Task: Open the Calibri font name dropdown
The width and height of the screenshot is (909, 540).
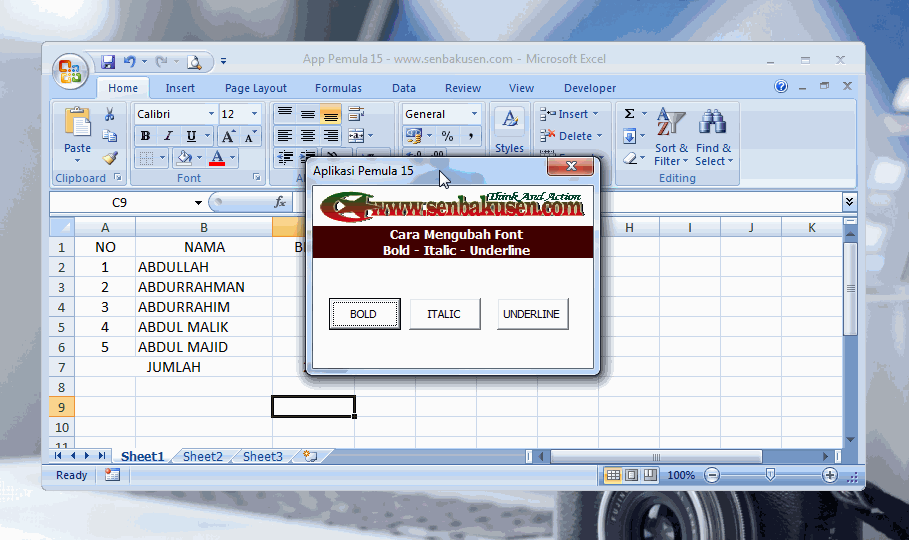Action: [211, 114]
